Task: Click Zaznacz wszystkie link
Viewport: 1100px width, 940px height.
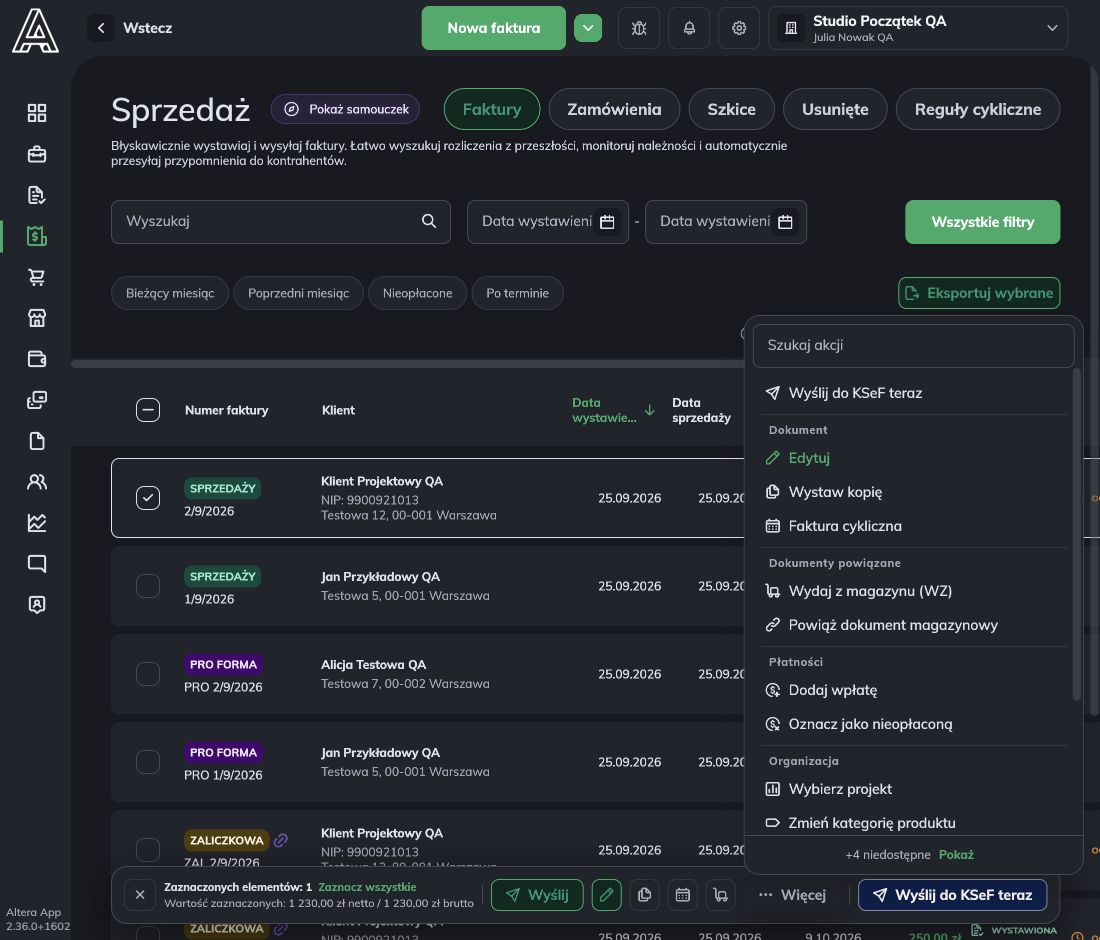Action: coord(367,887)
